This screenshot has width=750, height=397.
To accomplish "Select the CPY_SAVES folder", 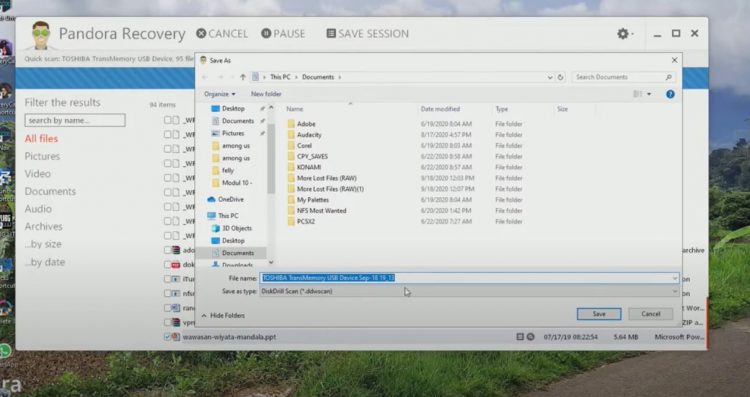I will (312, 156).
